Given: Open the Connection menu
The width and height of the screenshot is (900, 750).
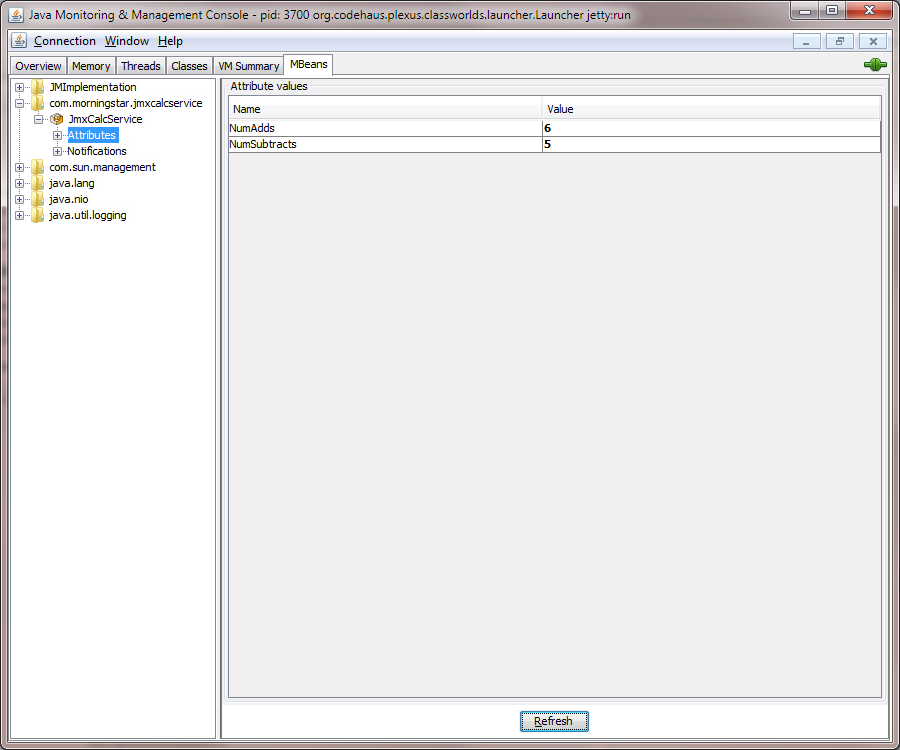Looking at the screenshot, I should 65,41.
